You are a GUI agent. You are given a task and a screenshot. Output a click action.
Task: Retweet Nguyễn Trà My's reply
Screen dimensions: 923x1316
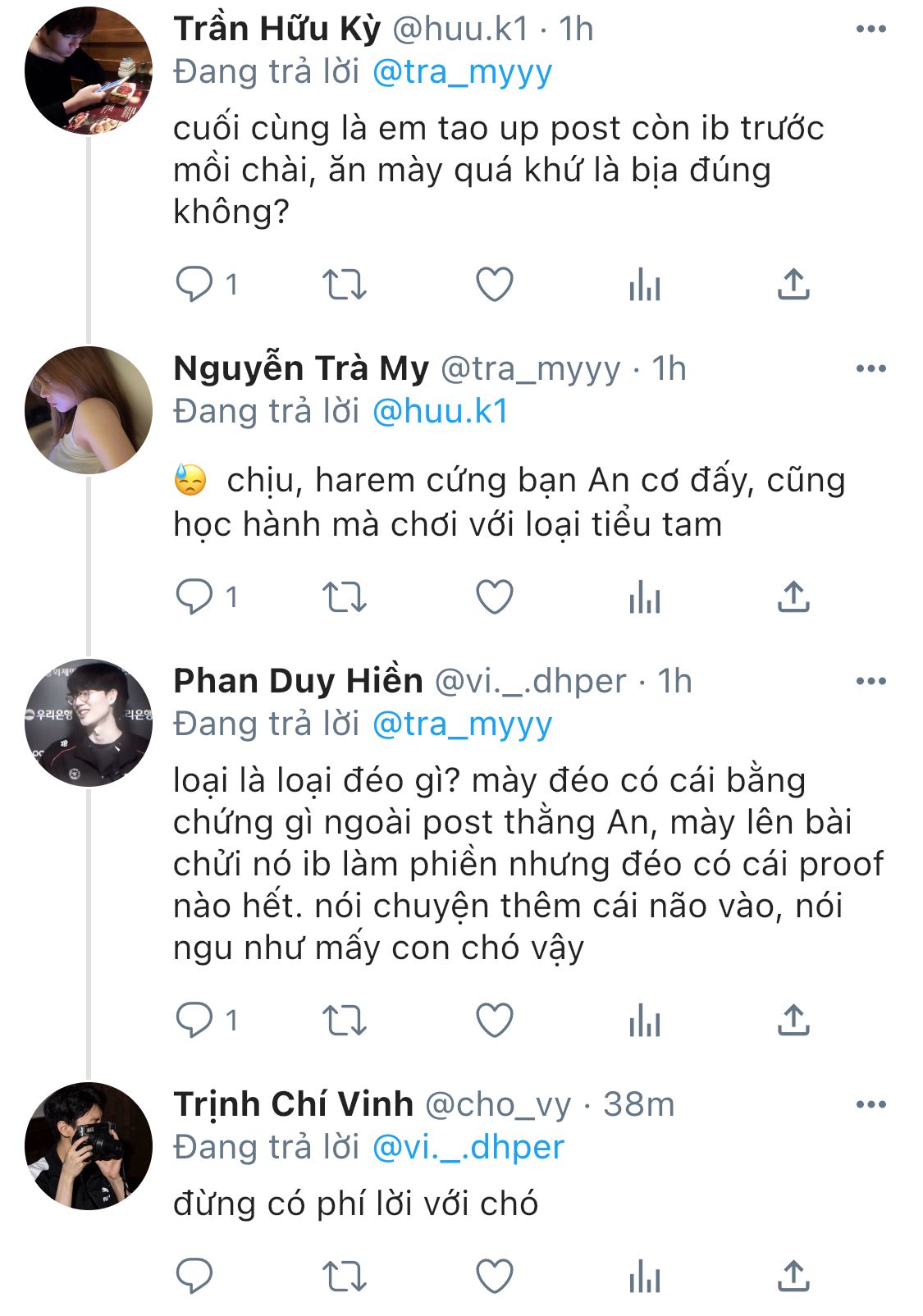344,596
